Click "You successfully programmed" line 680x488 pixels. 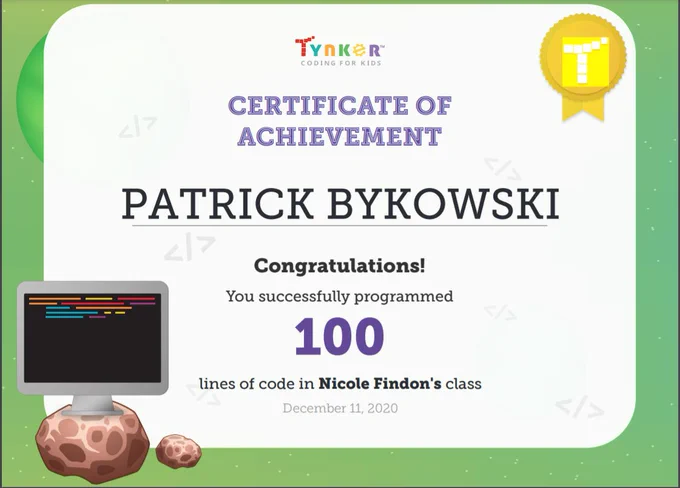tap(340, 297)
